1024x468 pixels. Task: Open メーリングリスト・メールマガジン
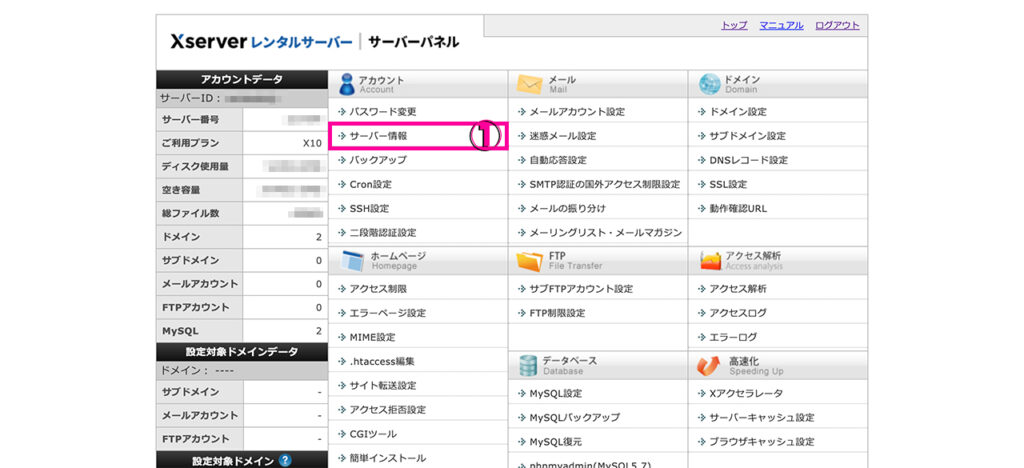click(x=605, y=232)
